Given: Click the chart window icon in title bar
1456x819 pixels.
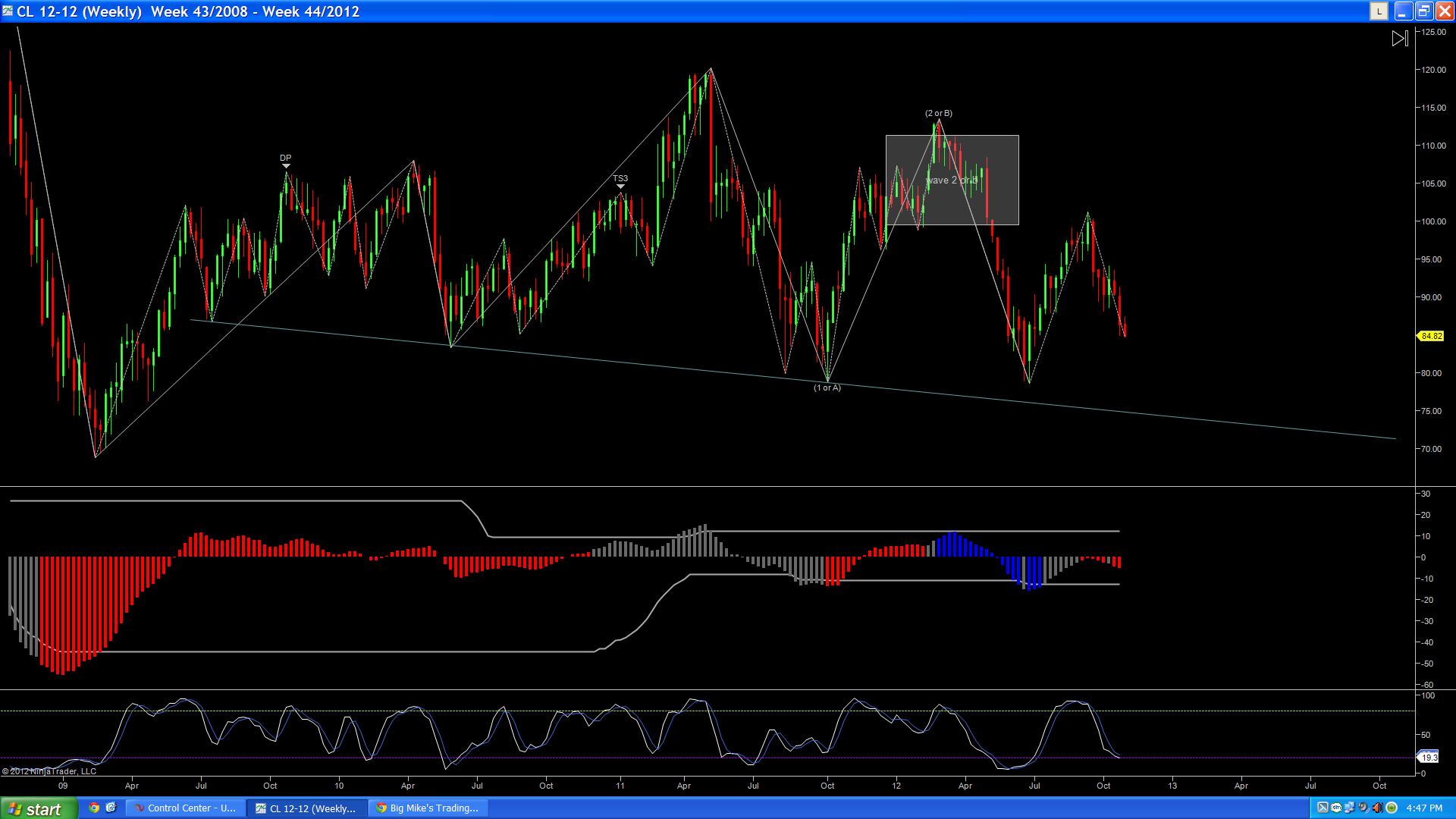Looking at the screenshot, I should (x=8, y=11).
